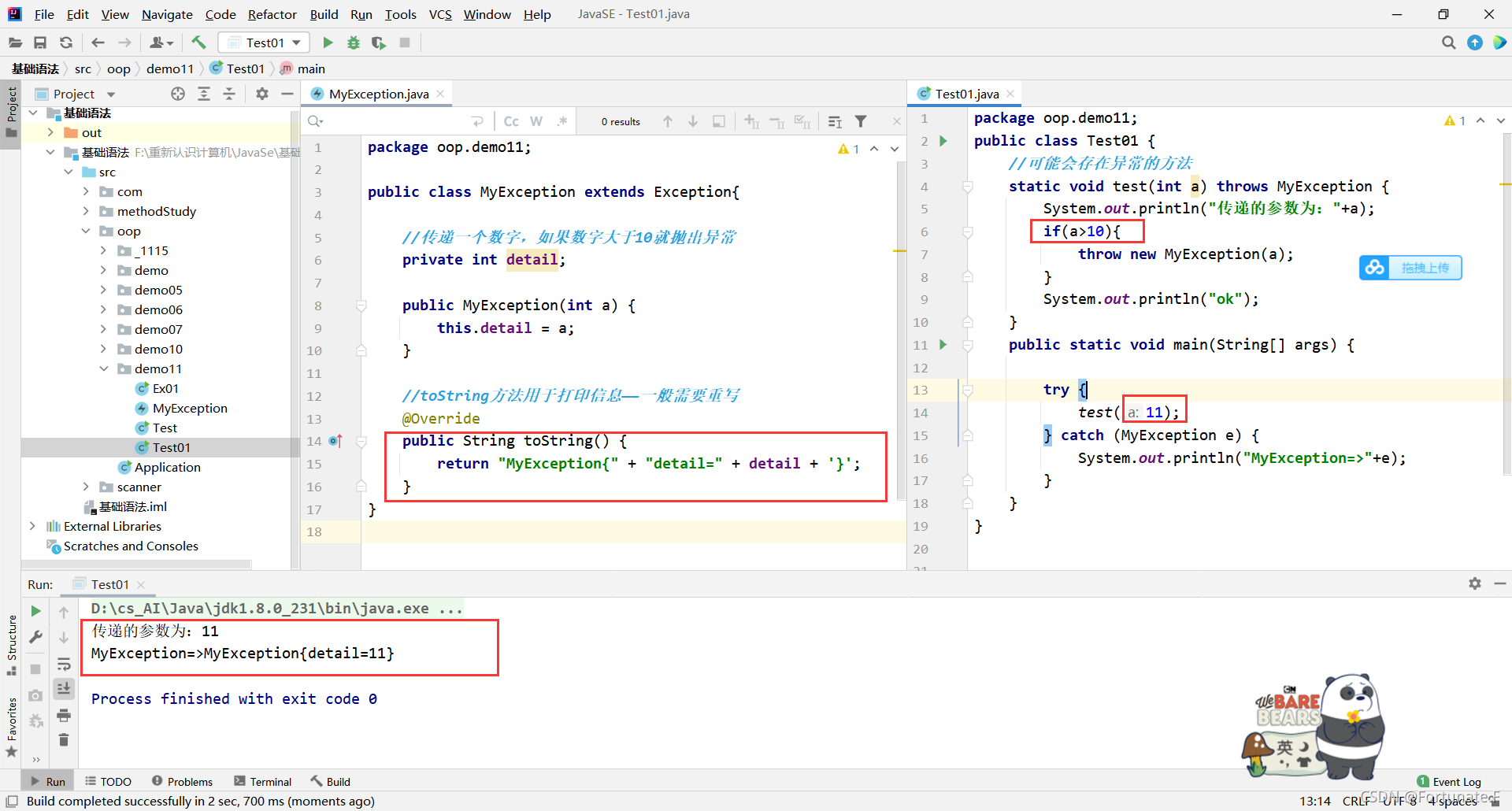Open the Problems tool window
This screenshot has width=1512, height=811.
(182, 781)
